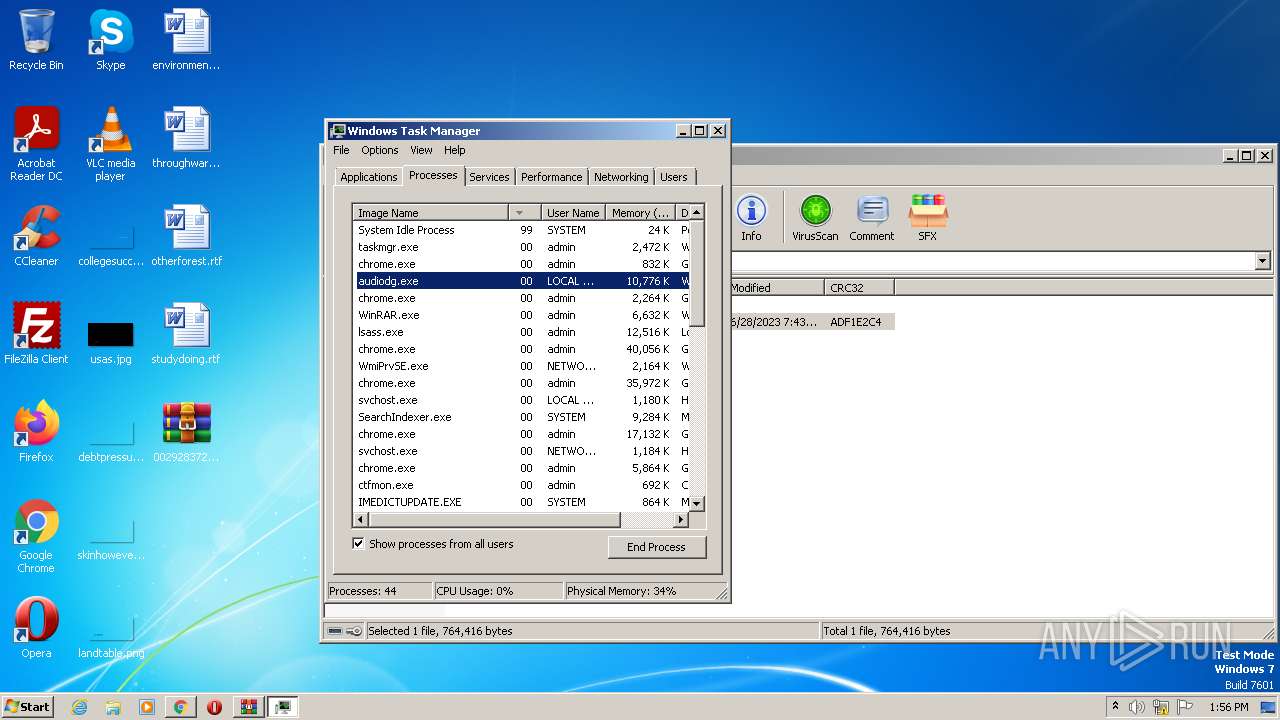Open the WinRAR address bar dropdown

tap(1262, 261)
